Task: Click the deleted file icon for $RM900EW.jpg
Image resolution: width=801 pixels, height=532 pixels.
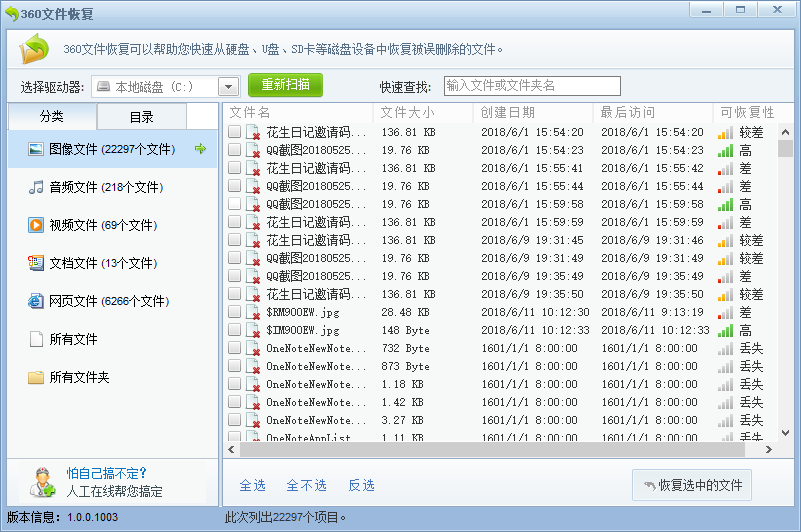Action: [x=253, y=312]
